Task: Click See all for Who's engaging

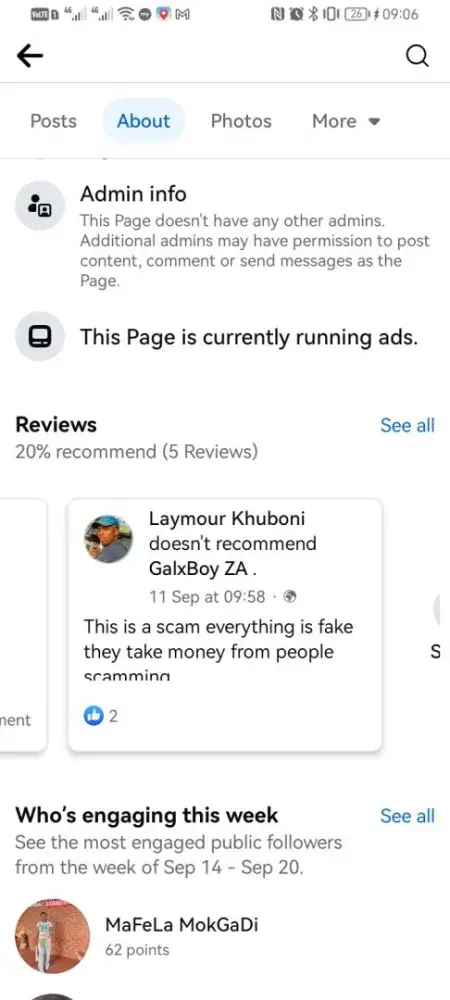Action: 407,816
